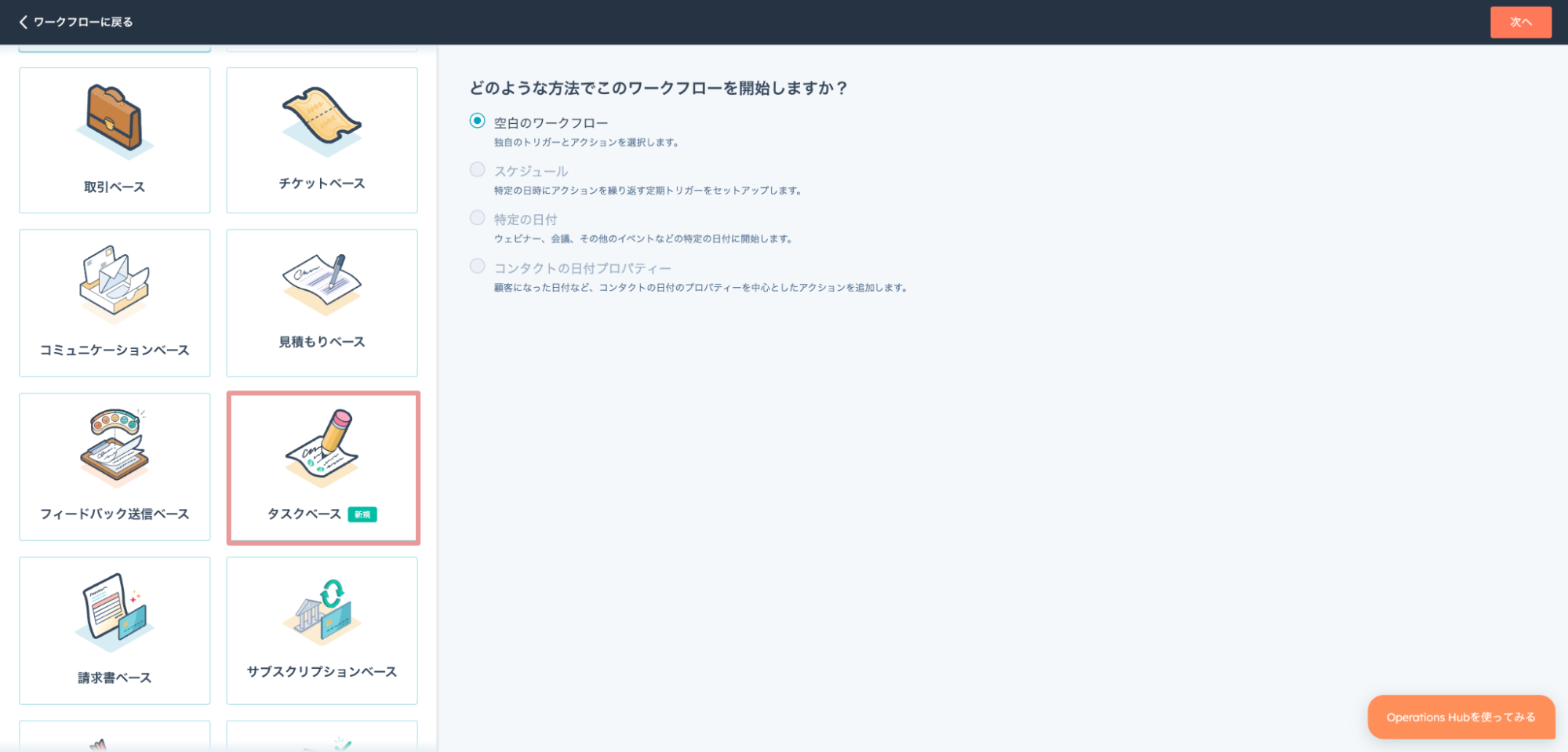Select the 特定の日付 radio button
Screen dimensions: 1568x752
(477, 218)
